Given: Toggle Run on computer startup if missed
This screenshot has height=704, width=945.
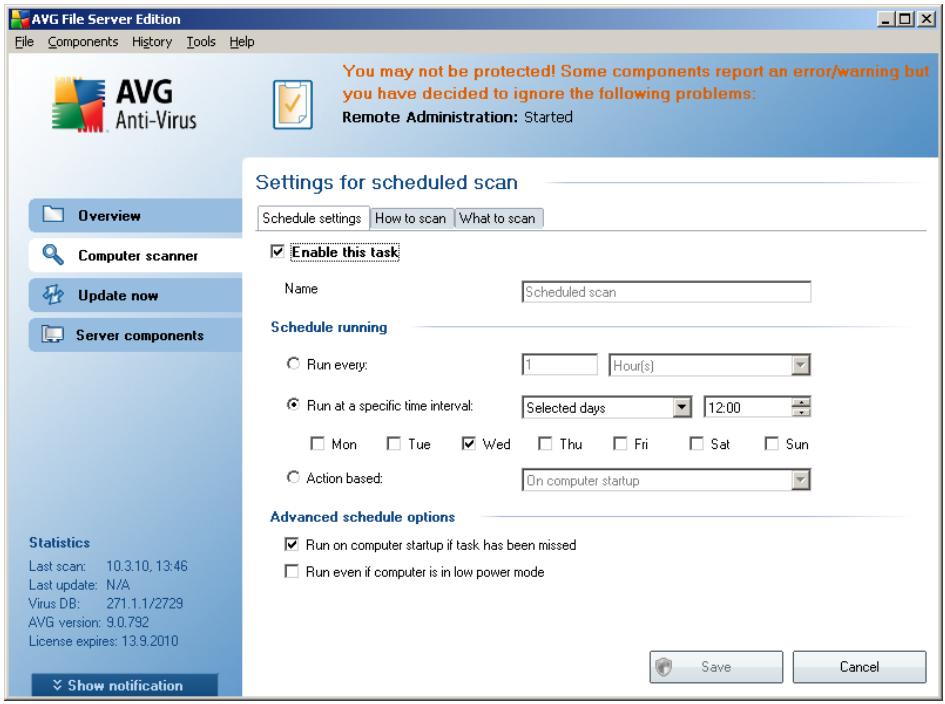Looking at the screenshot, I should click(292, 544).
